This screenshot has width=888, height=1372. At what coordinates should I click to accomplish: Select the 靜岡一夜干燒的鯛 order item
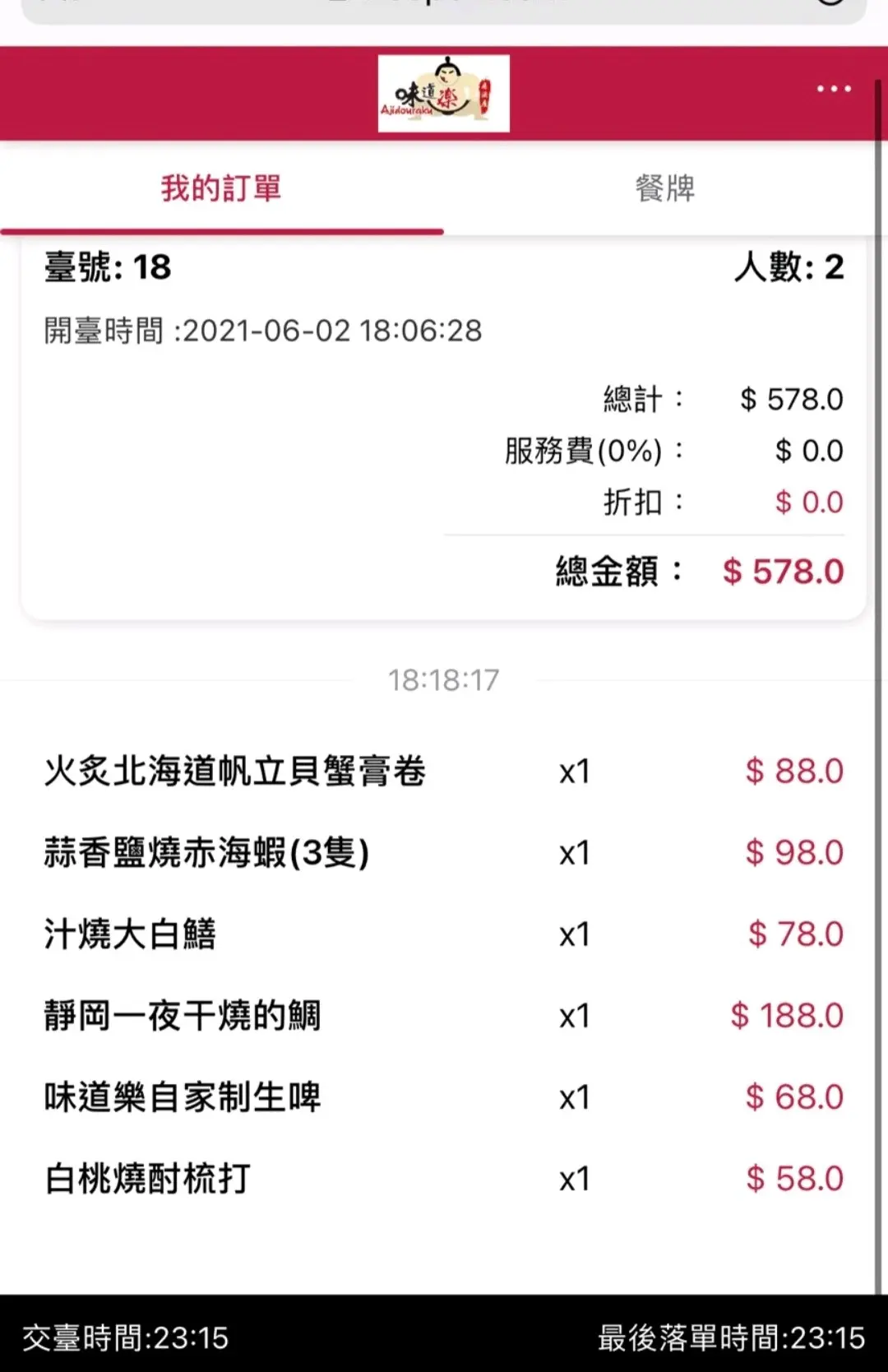tap(183, 1016)
